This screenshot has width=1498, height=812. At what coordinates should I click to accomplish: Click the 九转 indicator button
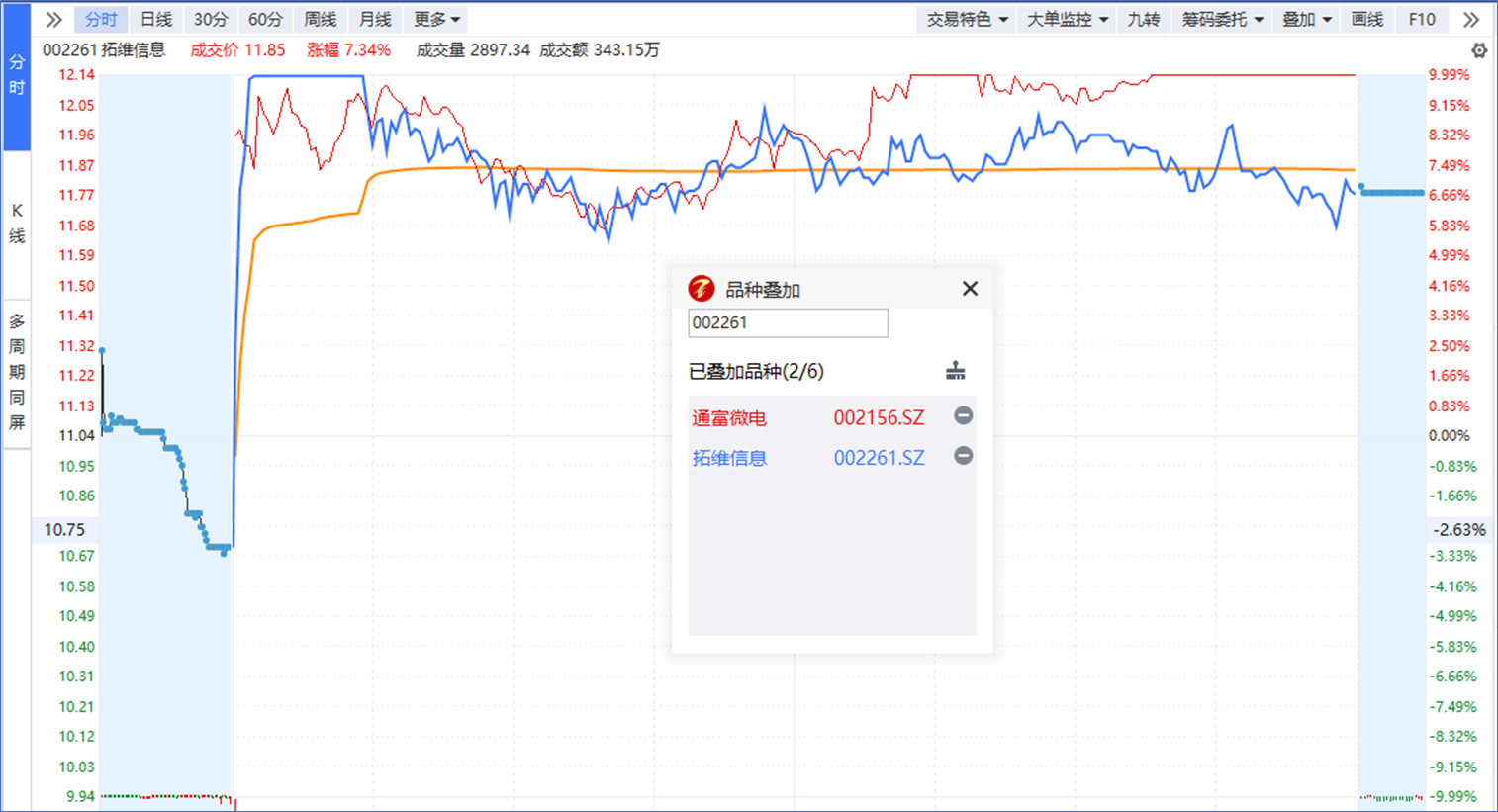pos(1143,20)
